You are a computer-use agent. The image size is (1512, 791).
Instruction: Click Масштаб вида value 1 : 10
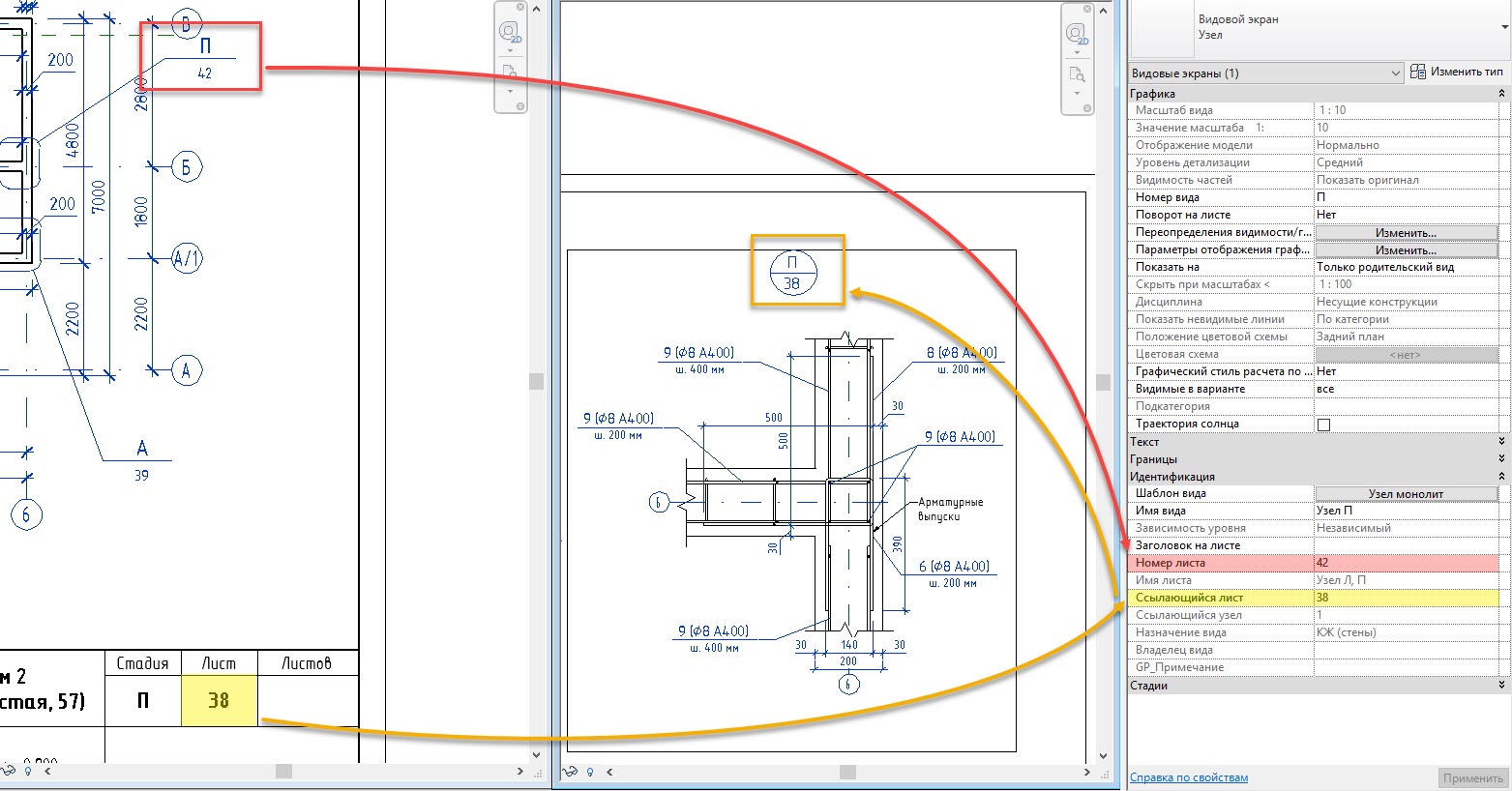click(x=1406, y=110)
